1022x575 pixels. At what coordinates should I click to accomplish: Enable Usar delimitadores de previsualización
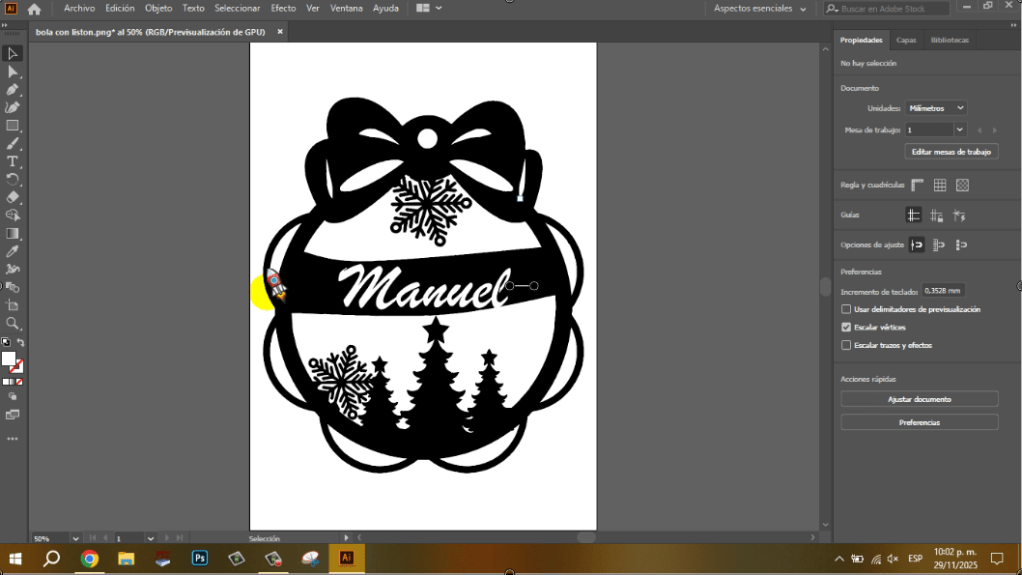(846, 309)
